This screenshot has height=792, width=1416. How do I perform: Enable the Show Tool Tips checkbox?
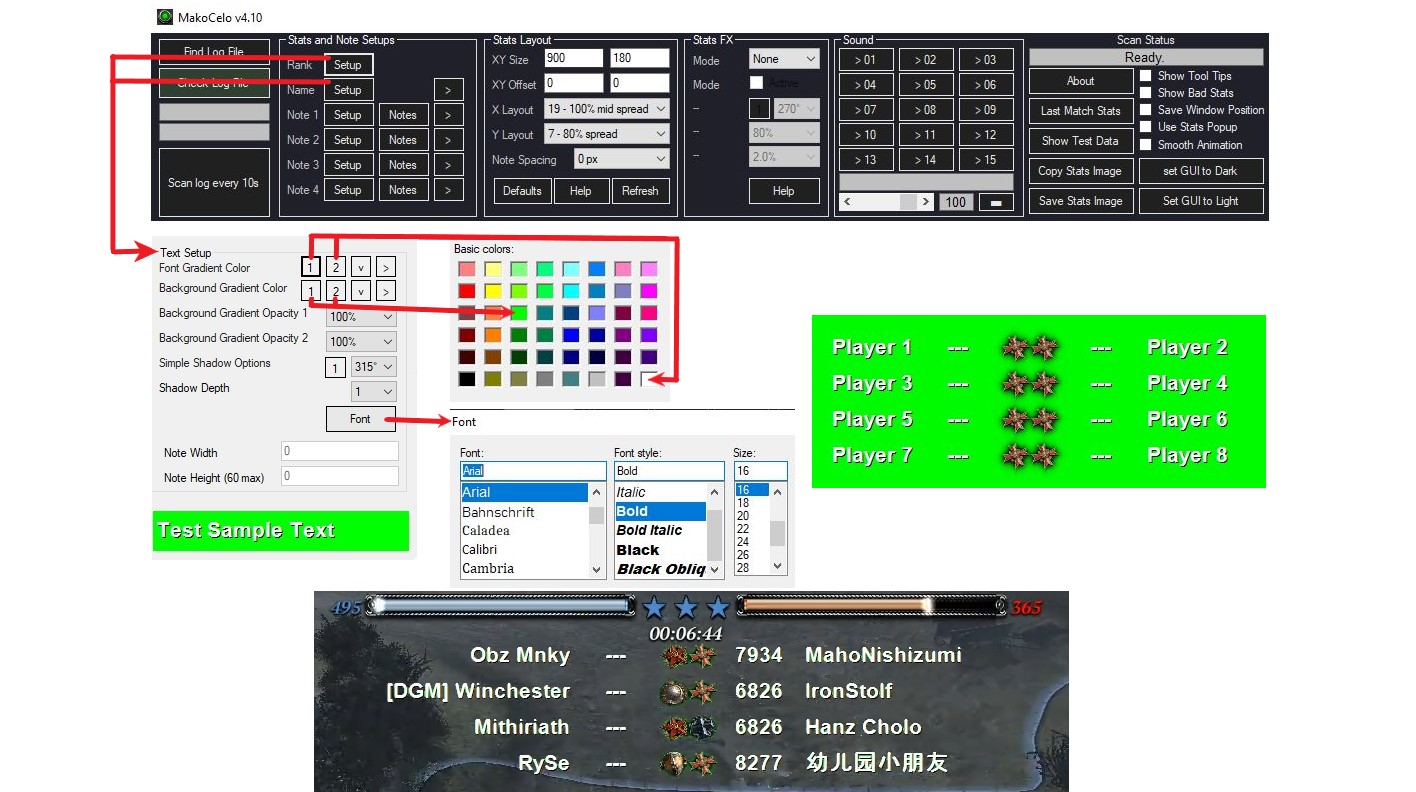point(1146,76)
